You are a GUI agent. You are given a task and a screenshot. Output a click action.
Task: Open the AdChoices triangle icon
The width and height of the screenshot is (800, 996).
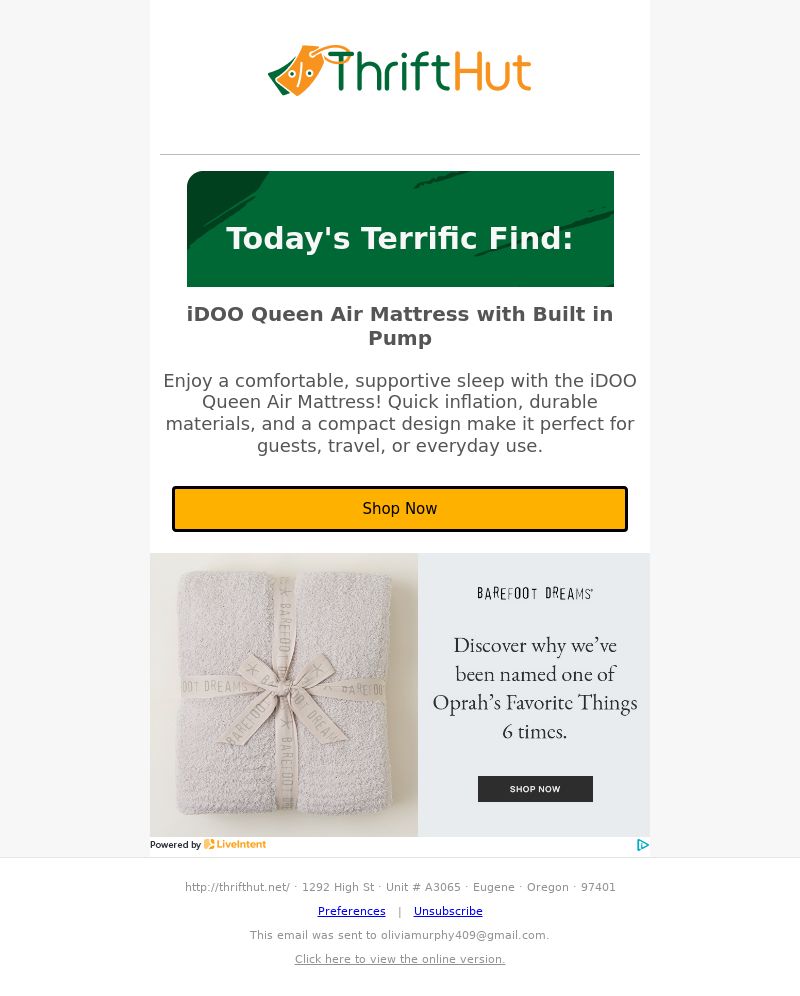(642, 845)
